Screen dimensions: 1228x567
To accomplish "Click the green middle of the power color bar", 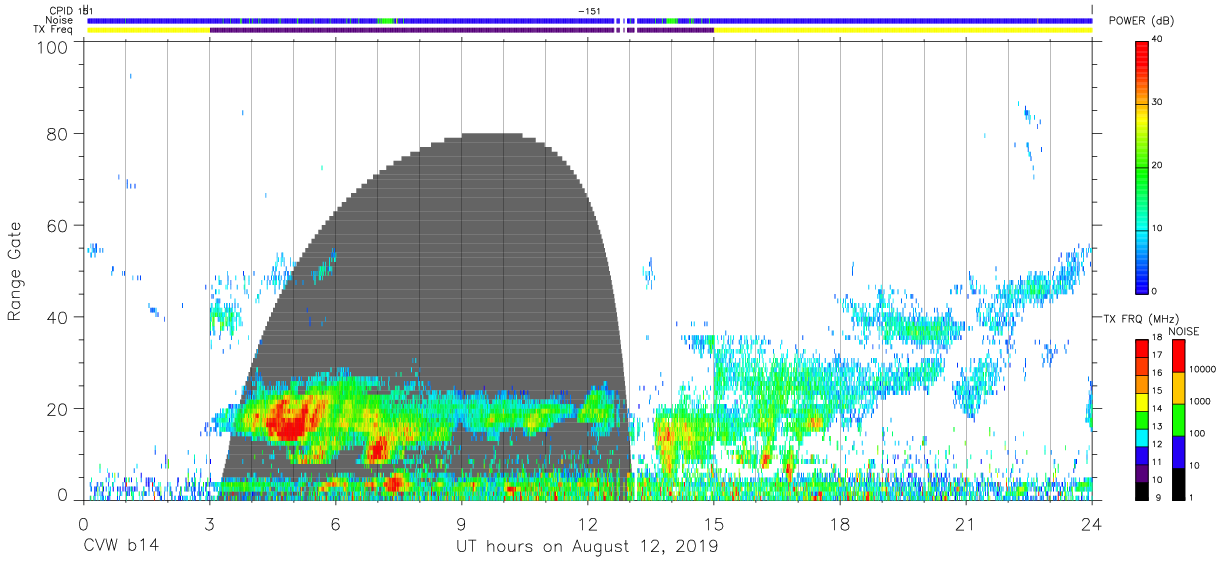I will click(1142, 166).
